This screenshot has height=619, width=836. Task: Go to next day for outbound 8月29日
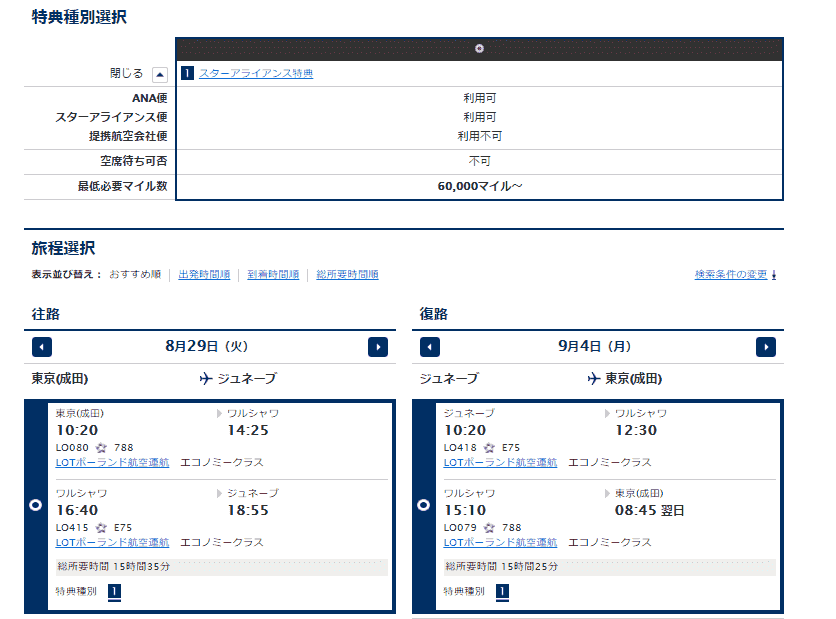tap(378, 347)
